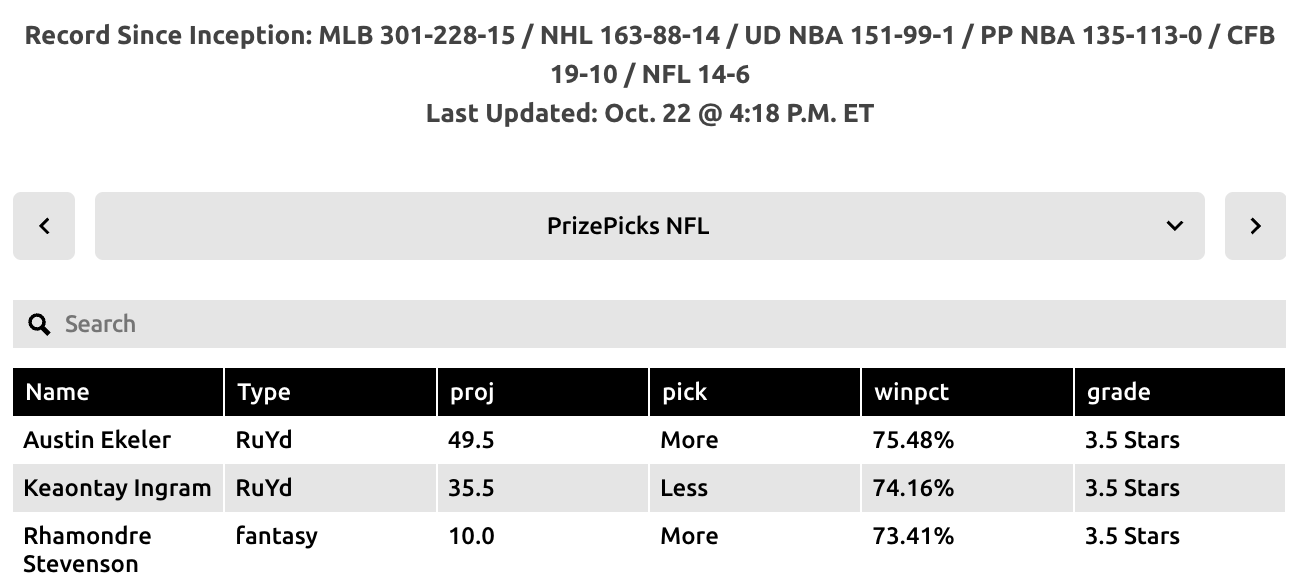The image size is (1302, 586).
Task: Sort by the proj column header
Action: click(471, 391)
